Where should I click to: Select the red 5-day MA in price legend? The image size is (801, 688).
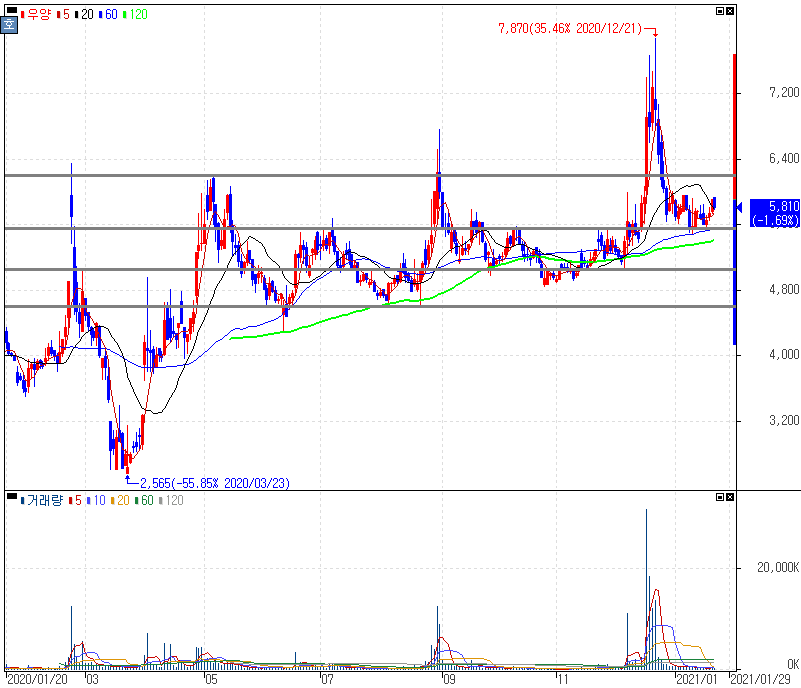tap(63, 14)
